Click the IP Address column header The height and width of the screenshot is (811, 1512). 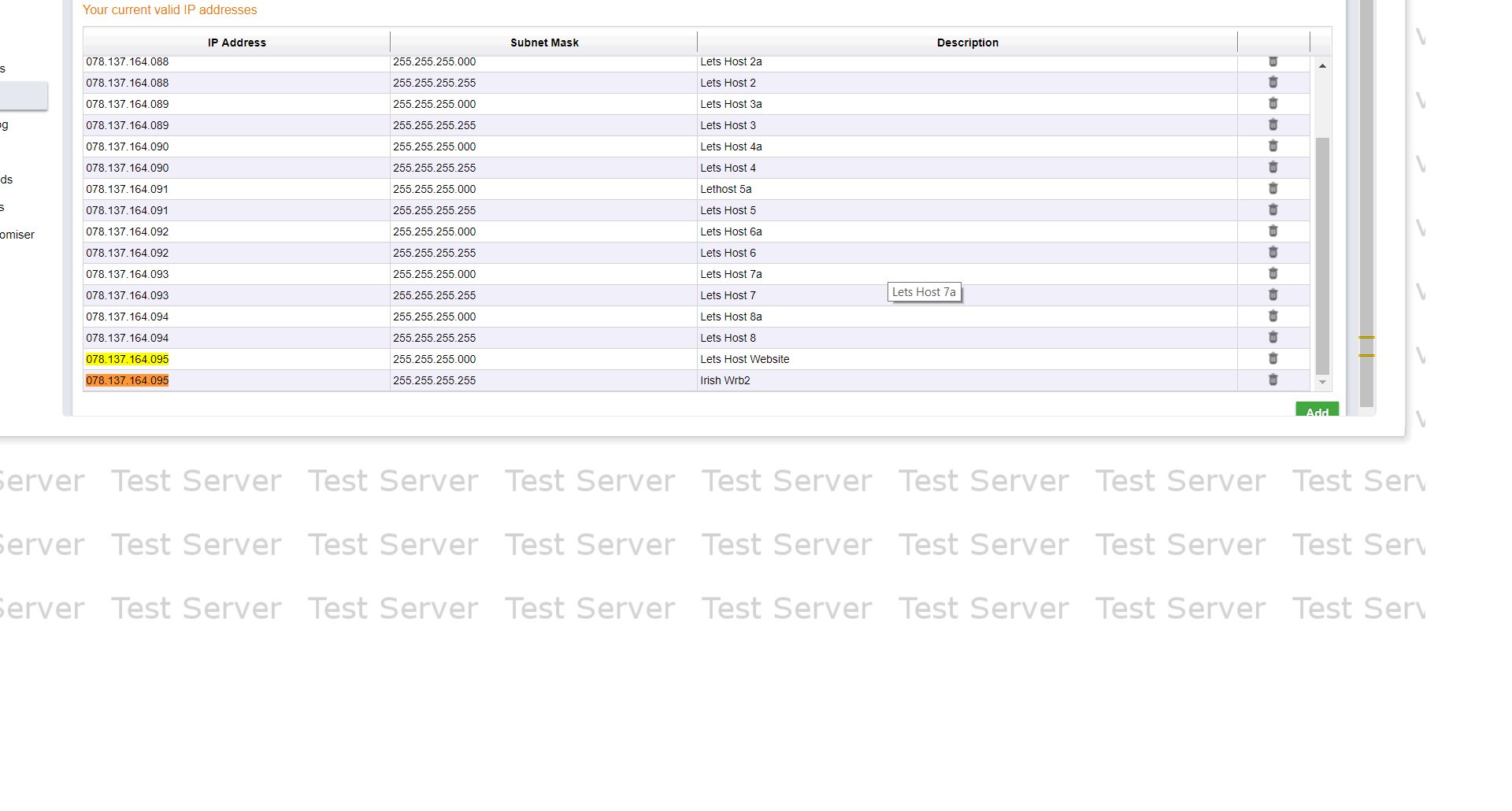[x=236, y=43]
